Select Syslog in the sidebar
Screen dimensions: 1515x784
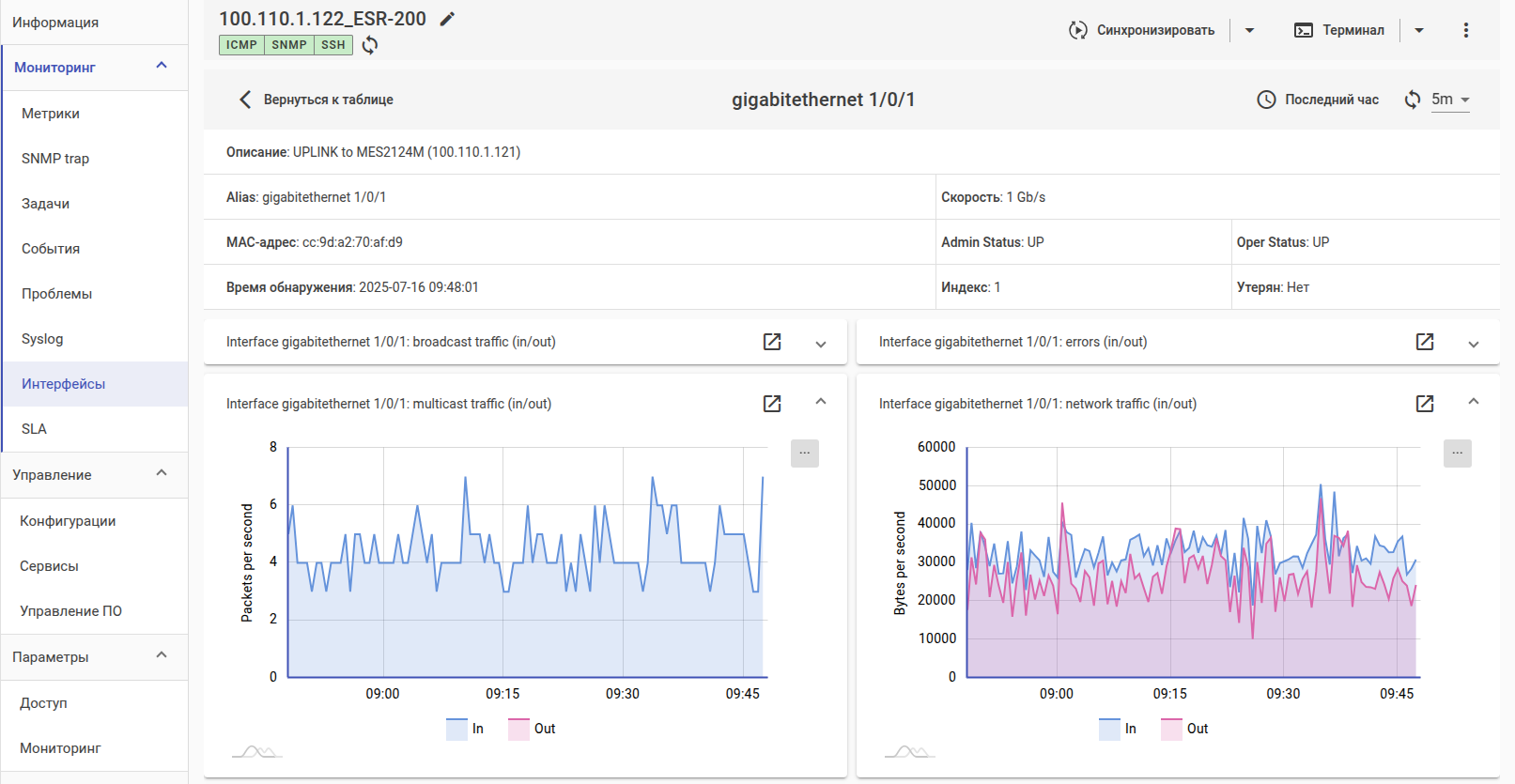click(42, 339)
